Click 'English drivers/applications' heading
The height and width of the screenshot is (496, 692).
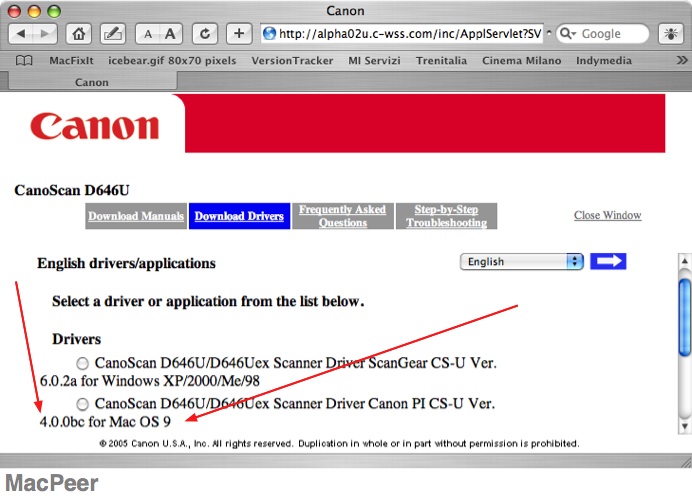pos(126,263)
